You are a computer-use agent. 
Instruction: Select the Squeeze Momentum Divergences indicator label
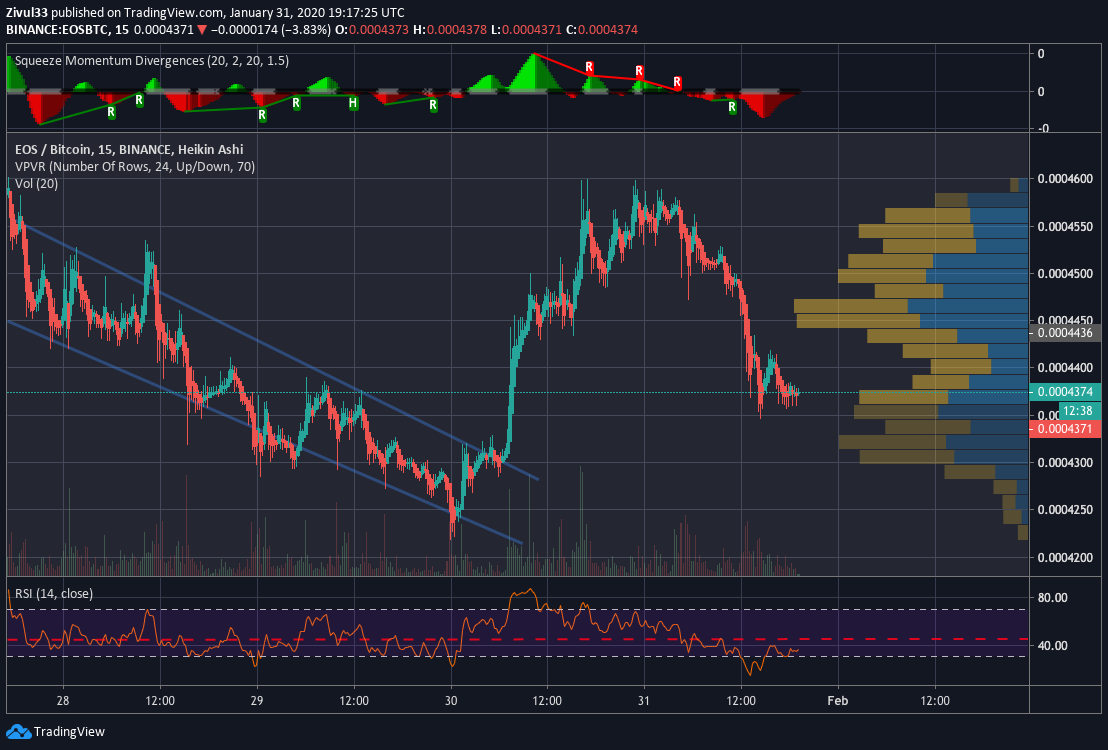pos(152,61)
